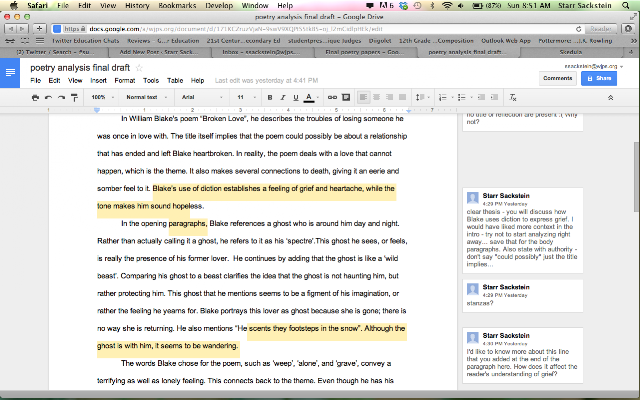The width and height of the screenshot is (640, 400).
Task: Show more bookmarks with the overflow chevron
Action: [633, 40]
